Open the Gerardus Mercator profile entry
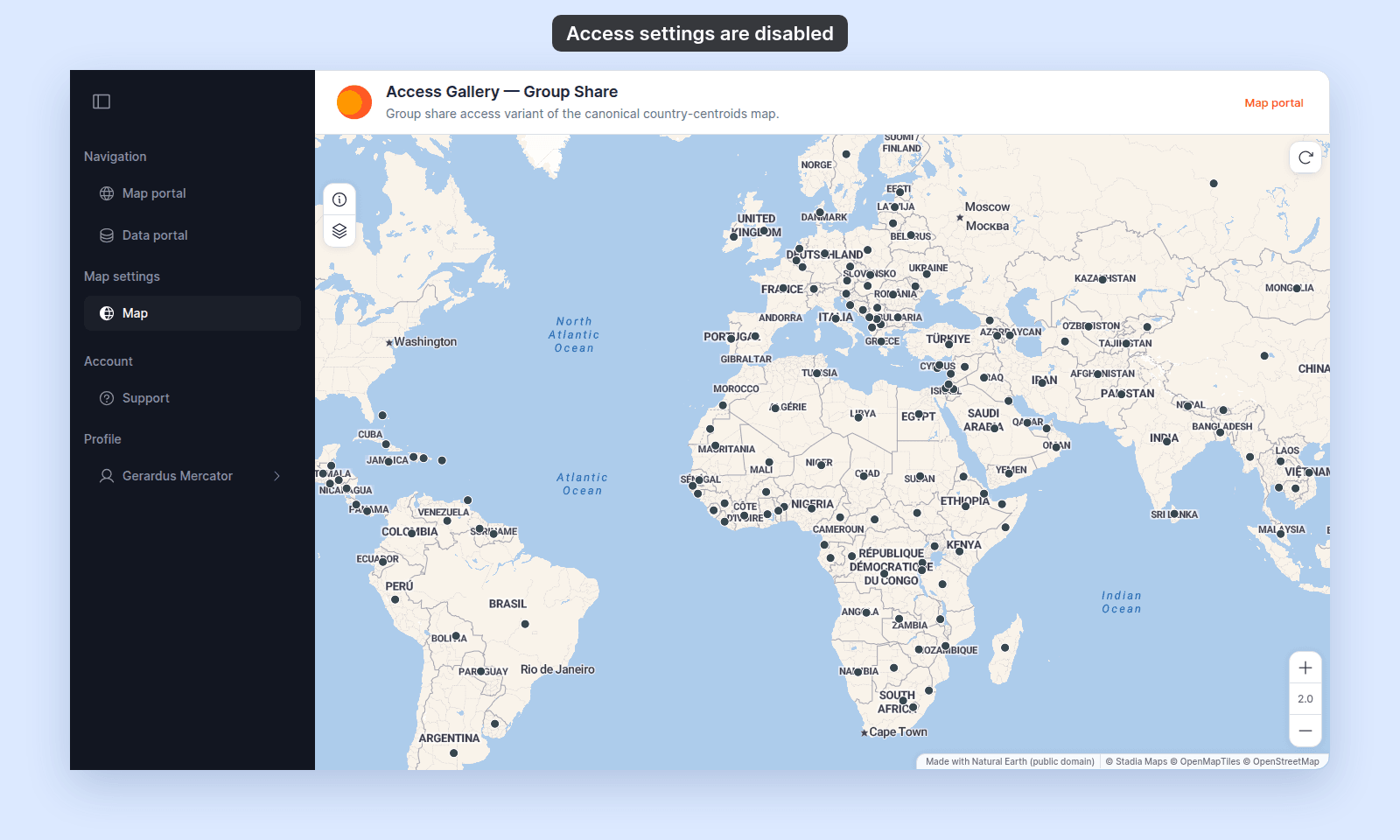The width and height of the screenshot is (1400, 840). (192, 476)
